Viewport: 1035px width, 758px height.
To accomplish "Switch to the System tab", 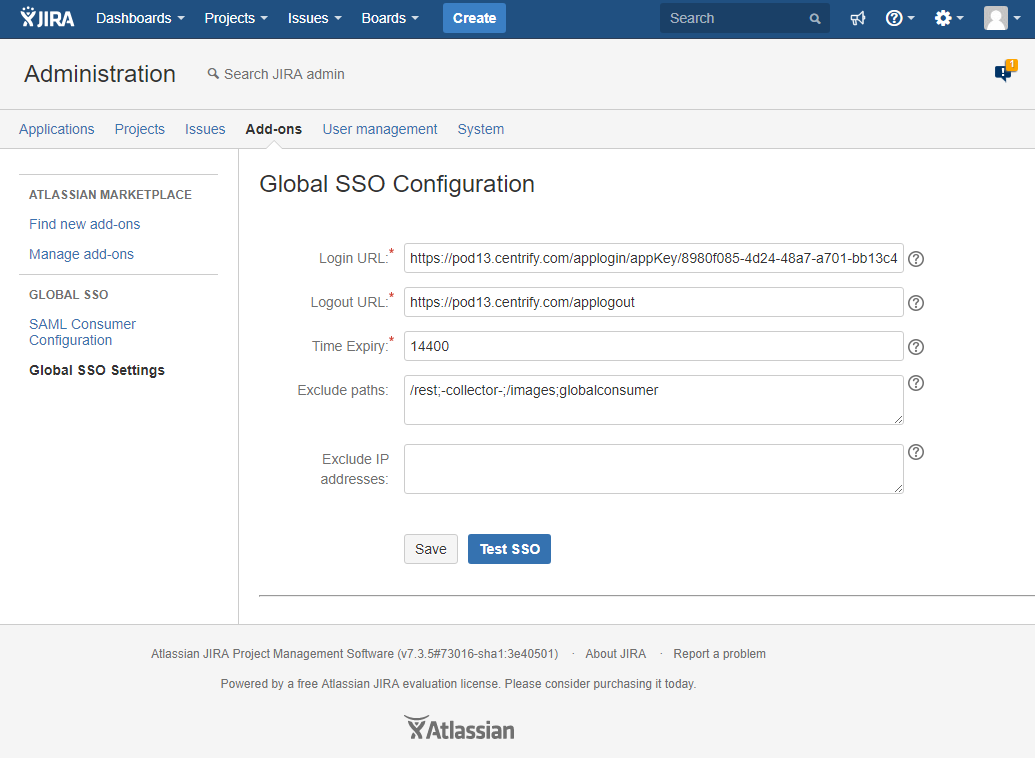I will pyautogui.click(x=481, y=129).
